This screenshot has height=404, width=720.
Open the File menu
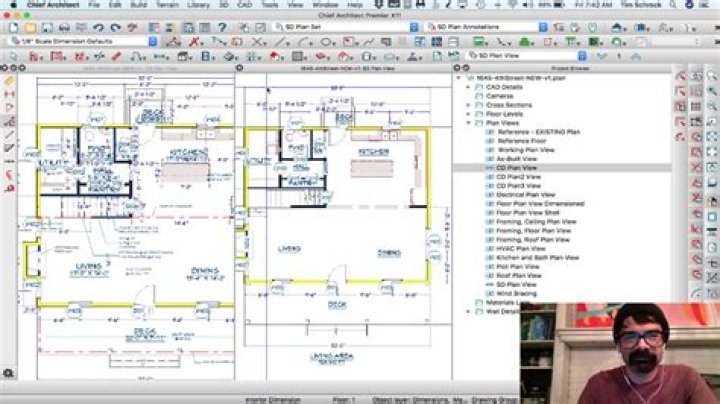(94, 5)
